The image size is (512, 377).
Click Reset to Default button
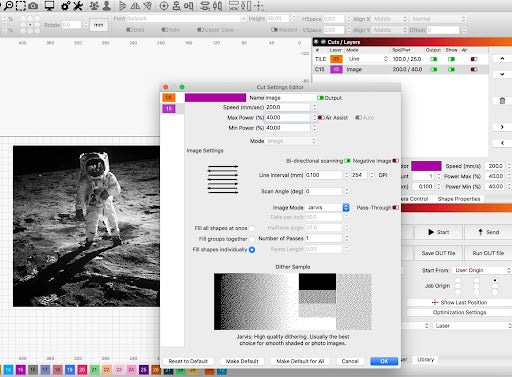click(x=188, y=361)
